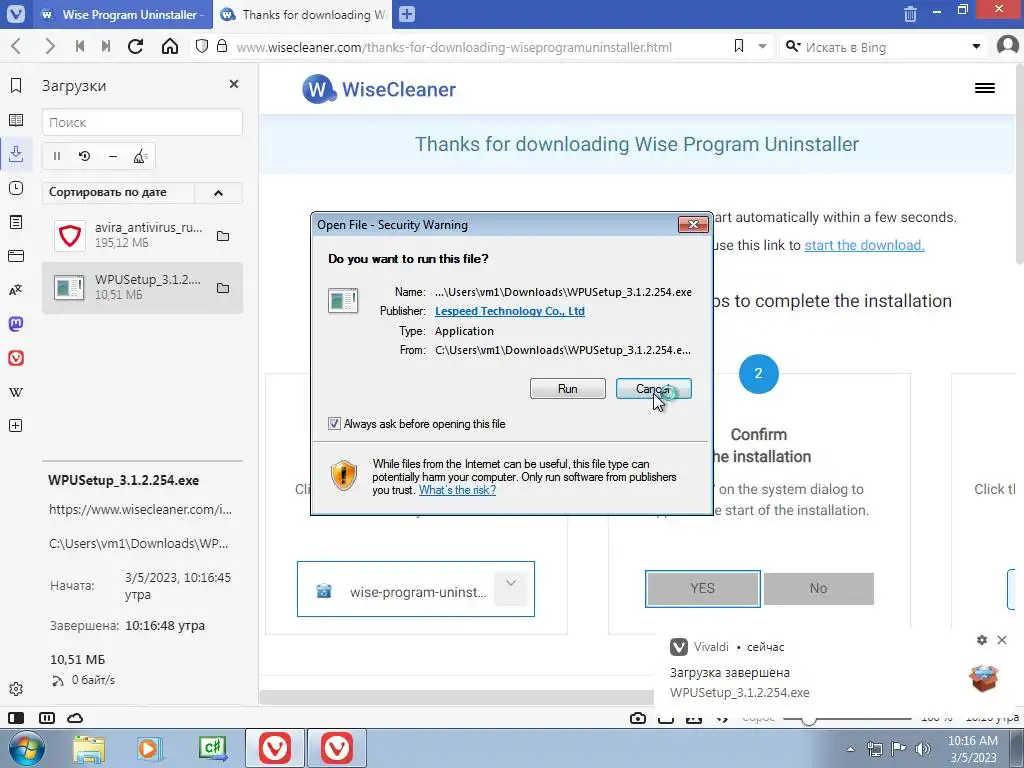The height and width of the screenshot is (768, 1024).
Task: Open the Notes panel
Action: click(x=16, y=222)
